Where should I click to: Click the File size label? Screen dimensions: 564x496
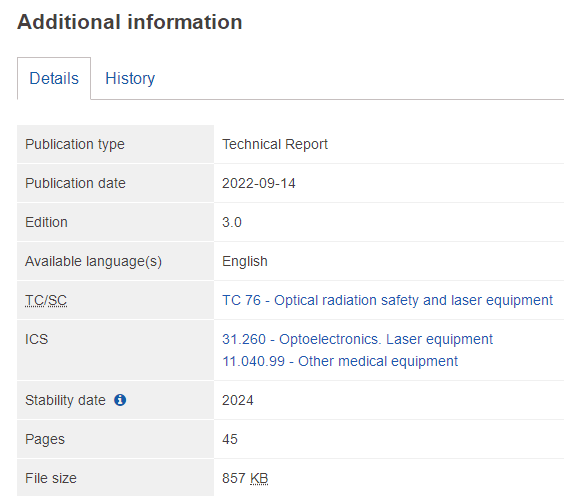click(x=51, y=478)
